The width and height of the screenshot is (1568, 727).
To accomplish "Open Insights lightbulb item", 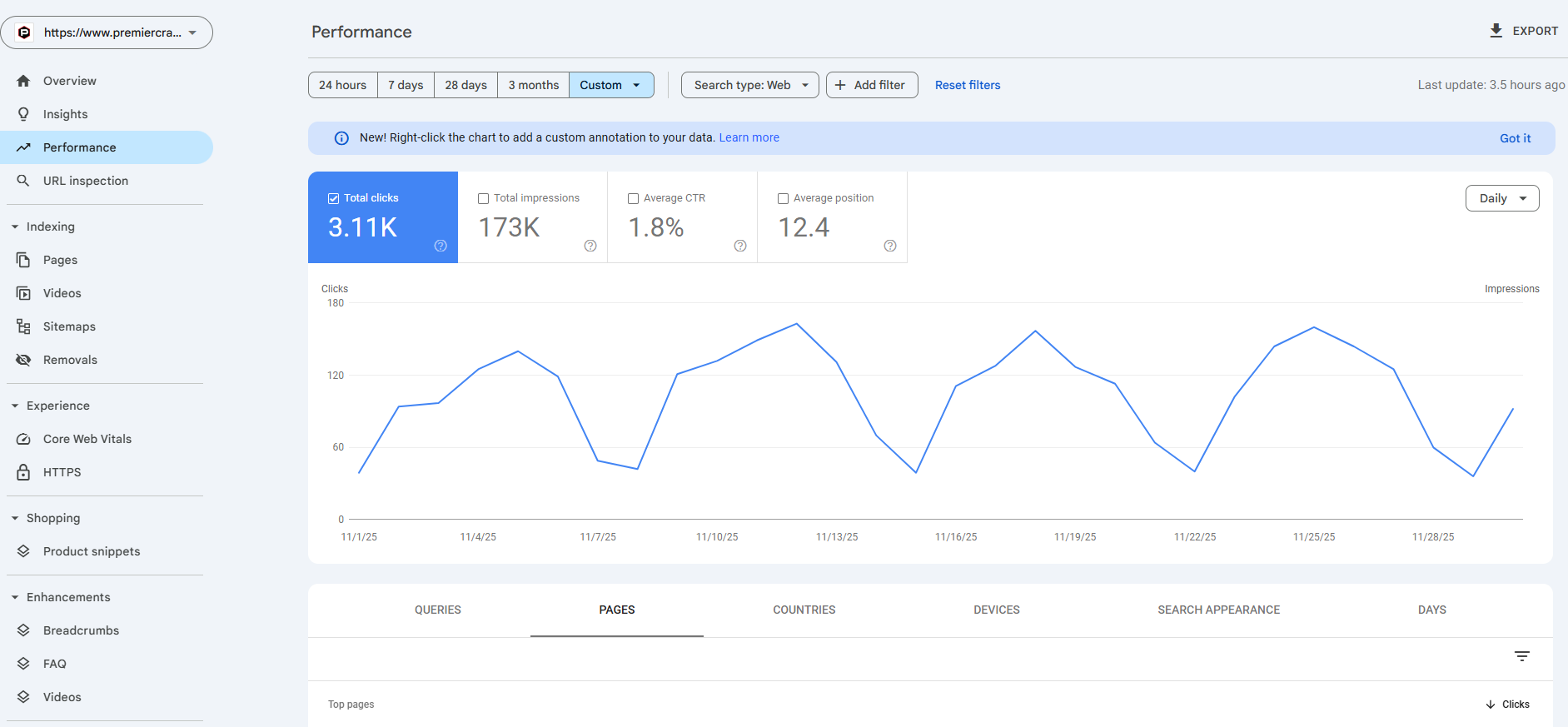I will point(65,114).
